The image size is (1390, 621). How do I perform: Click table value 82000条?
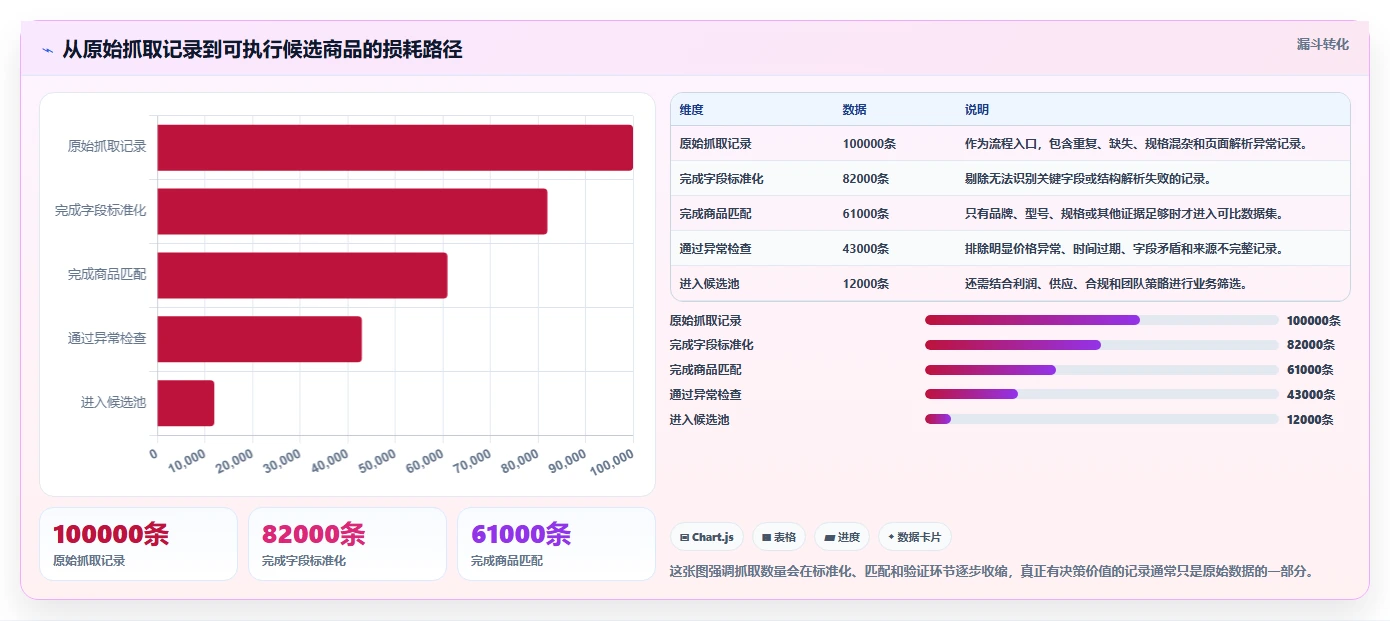tap(866, 179)
